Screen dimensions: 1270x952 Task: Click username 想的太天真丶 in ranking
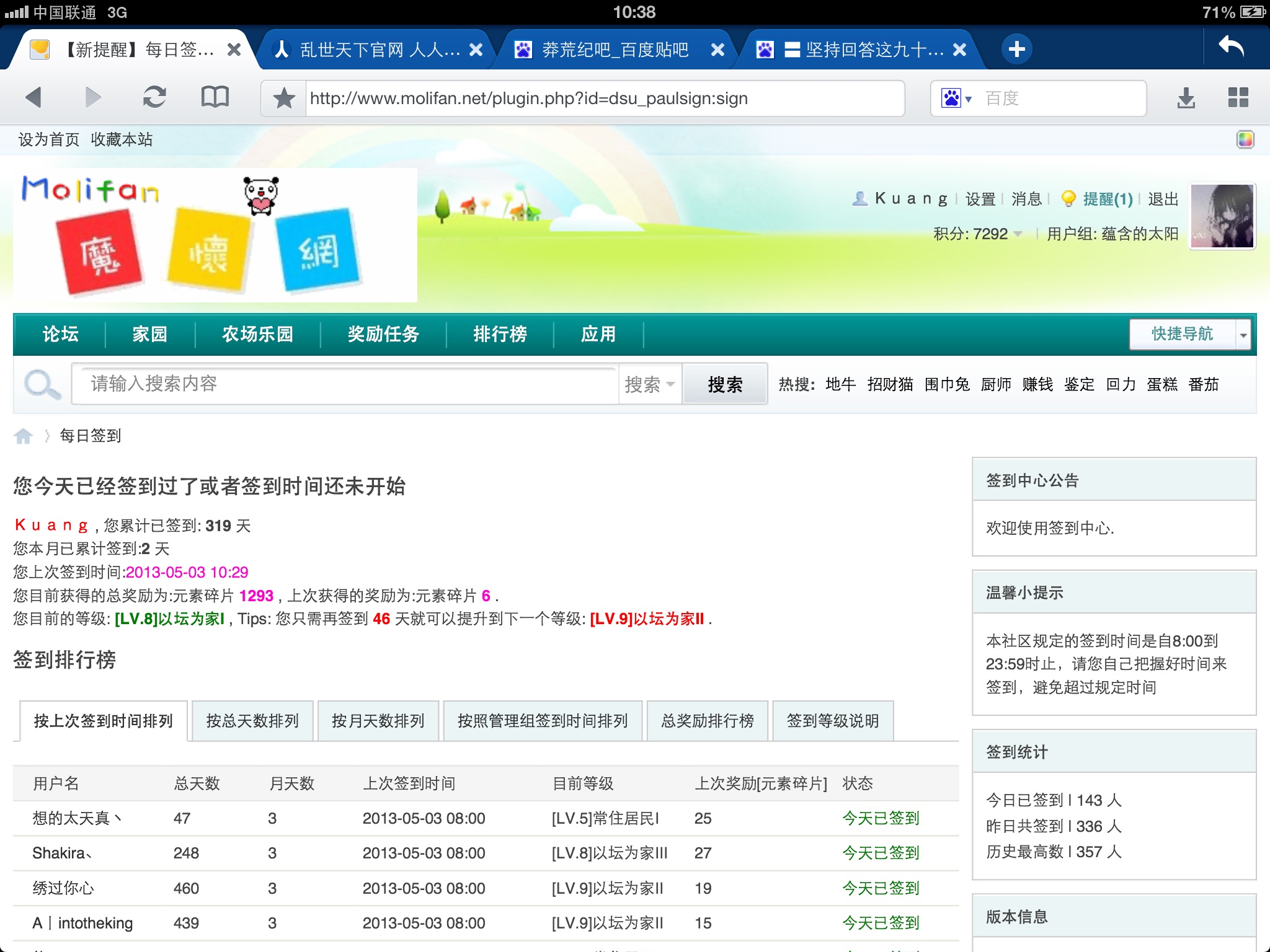(x=78, y=818)
